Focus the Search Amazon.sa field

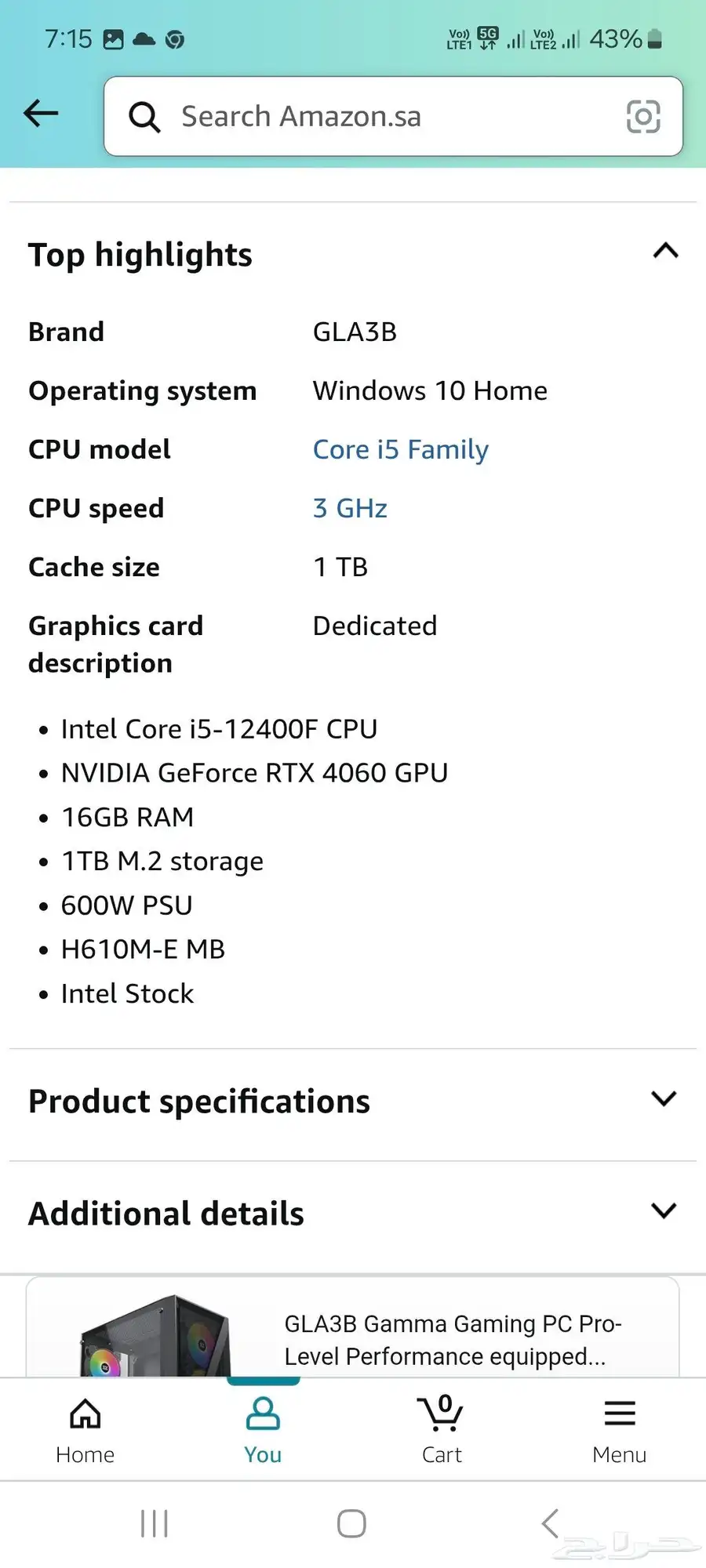pyautogui.click(x=393, y=116)
